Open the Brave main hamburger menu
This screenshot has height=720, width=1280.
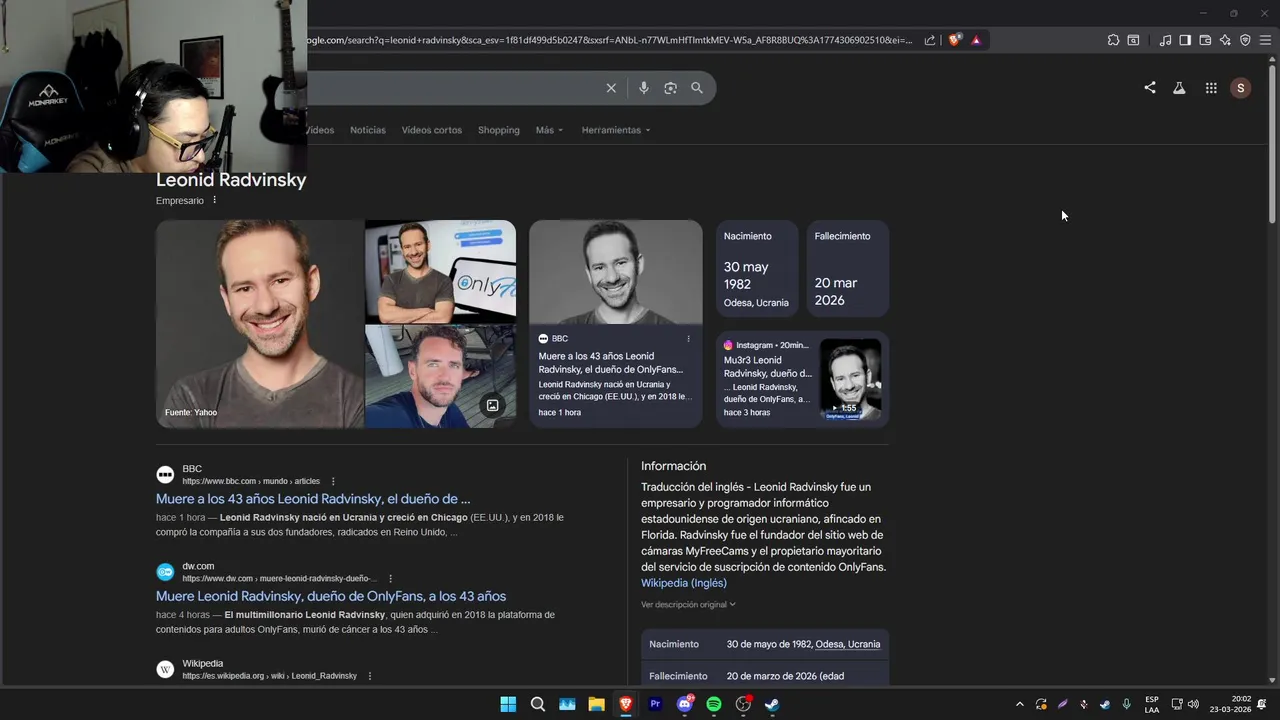pyautogui.click(x=1265, y=40)
